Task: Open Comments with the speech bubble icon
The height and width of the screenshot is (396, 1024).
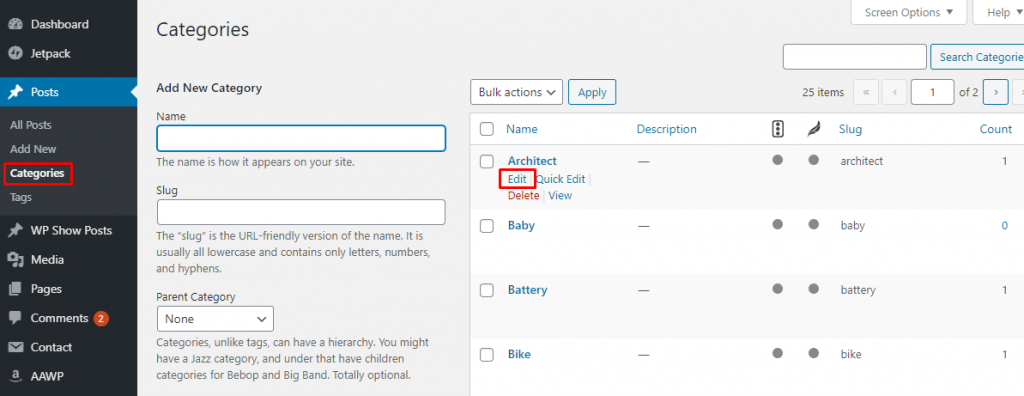Action: (x=15, y=318)
